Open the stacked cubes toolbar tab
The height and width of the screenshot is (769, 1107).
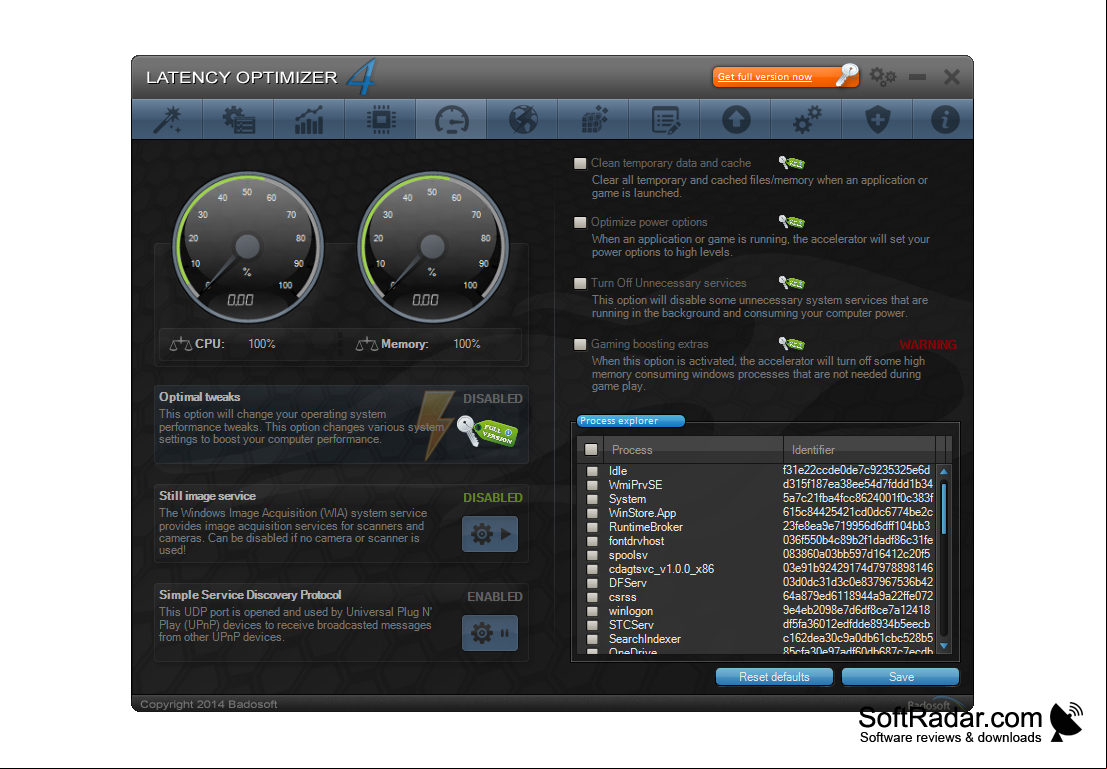(x=594, y=119)
